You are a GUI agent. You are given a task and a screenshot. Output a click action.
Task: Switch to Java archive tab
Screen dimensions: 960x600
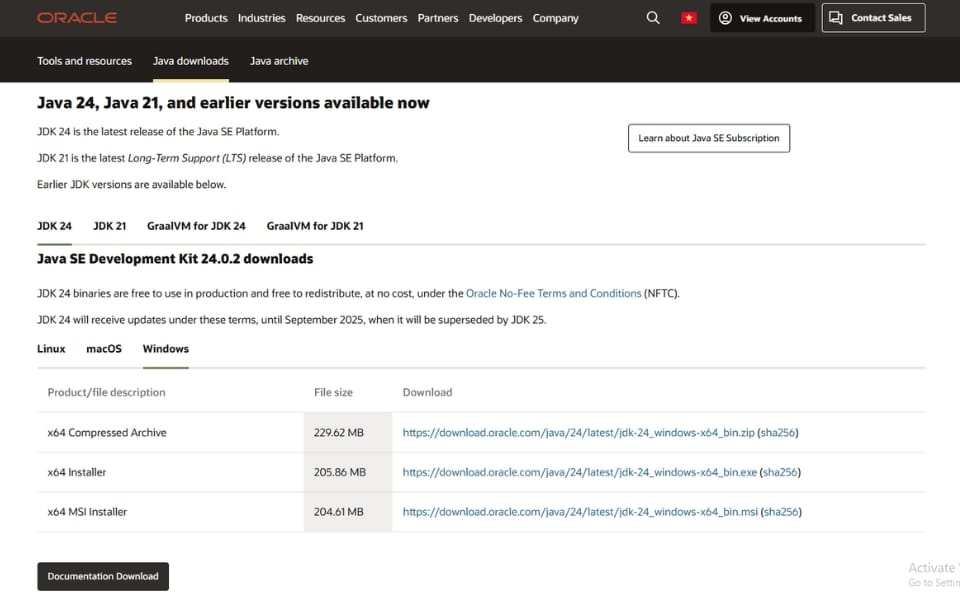279,61
